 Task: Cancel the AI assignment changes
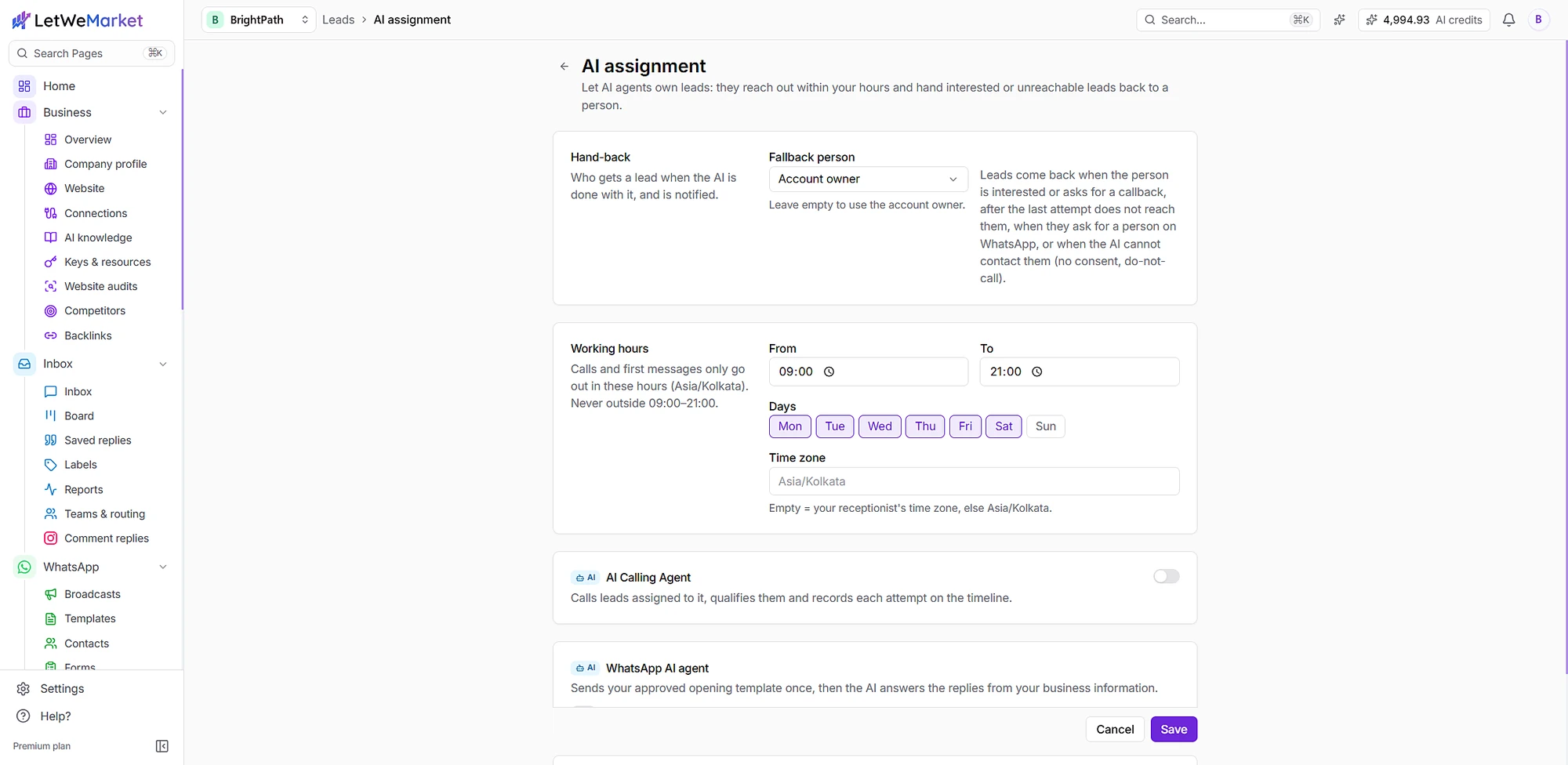click(x=1115, y=729)
